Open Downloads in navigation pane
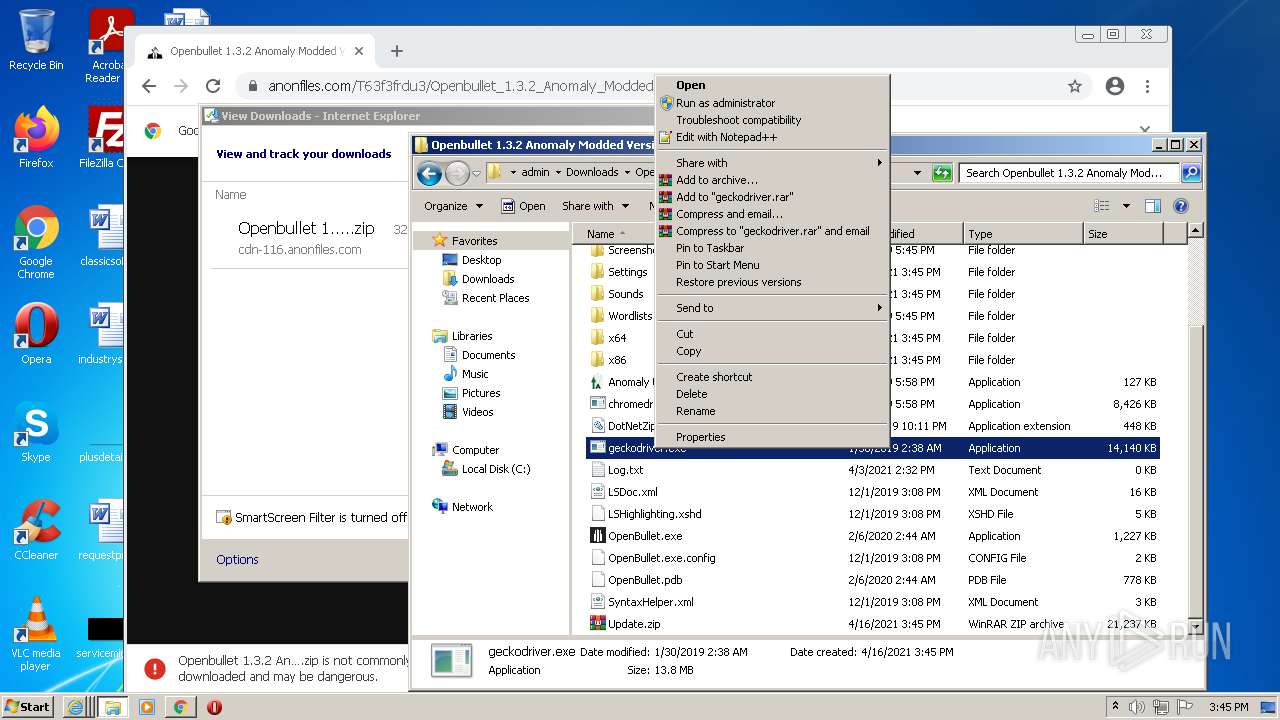The height and width of the screenshot is (720, 1280). point(487,279)
